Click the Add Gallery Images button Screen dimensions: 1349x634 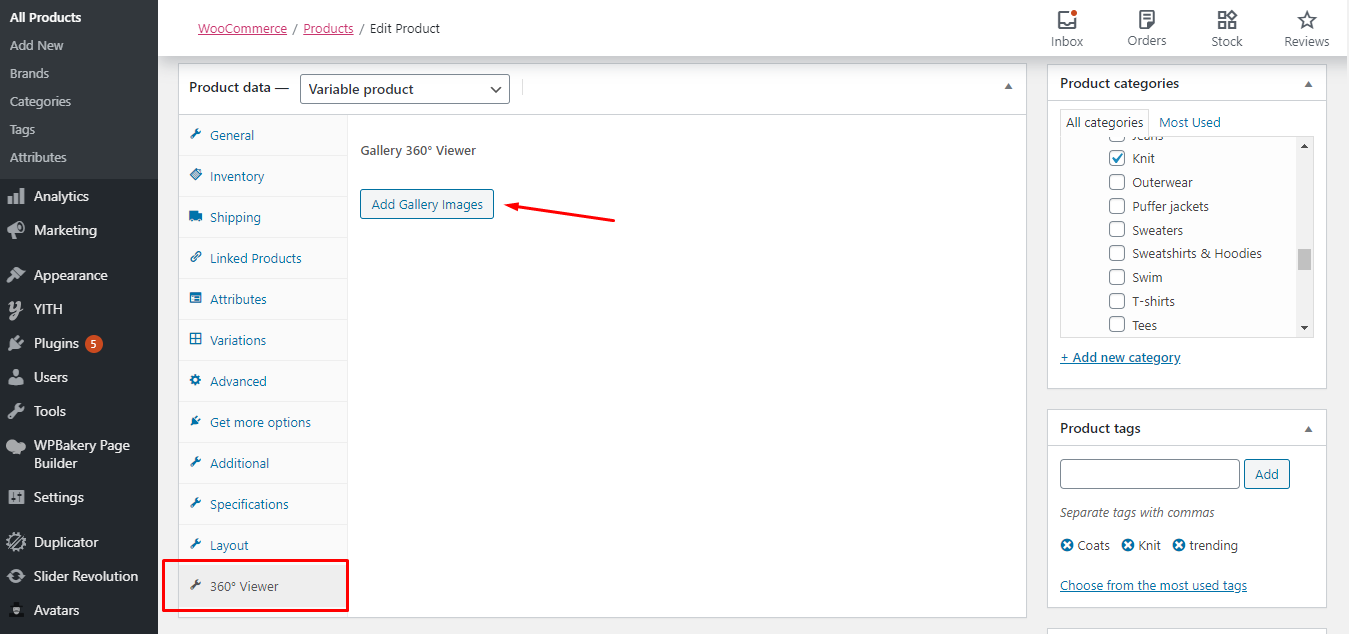coord(427,204)
